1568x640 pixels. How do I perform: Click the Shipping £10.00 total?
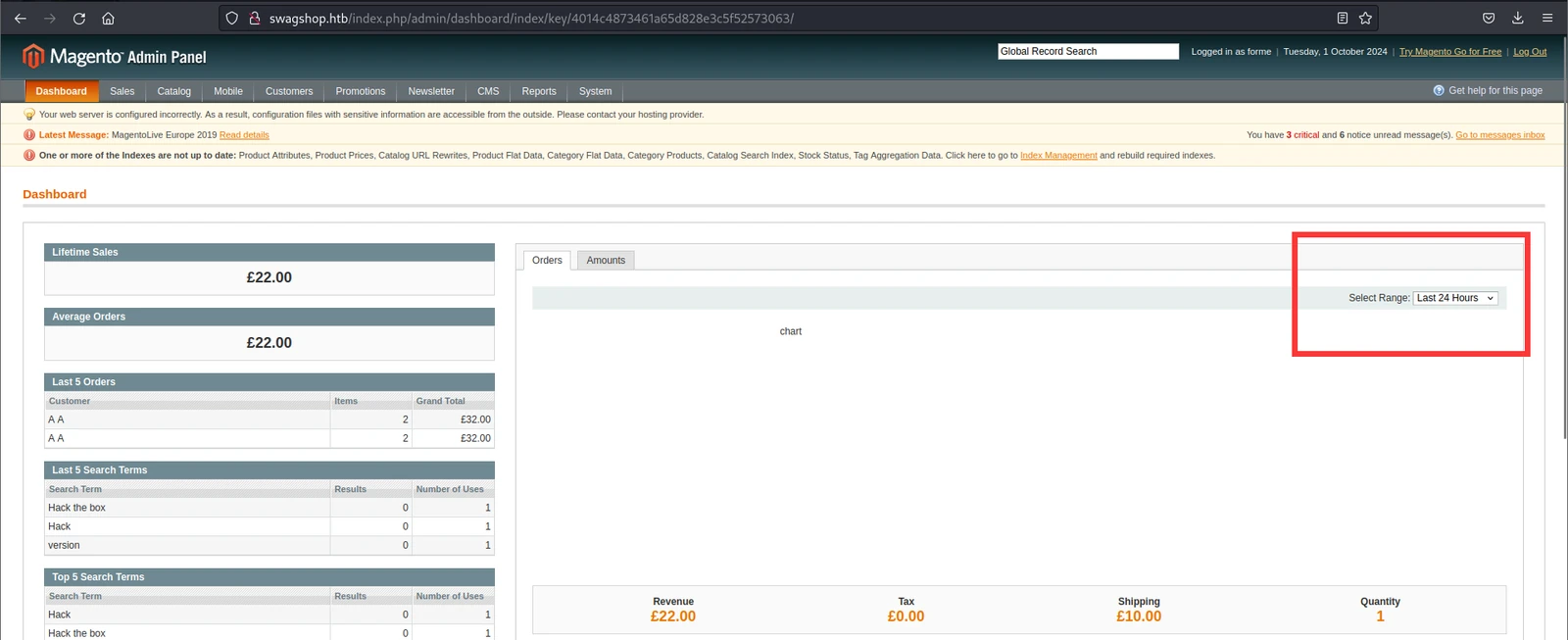1139,616
